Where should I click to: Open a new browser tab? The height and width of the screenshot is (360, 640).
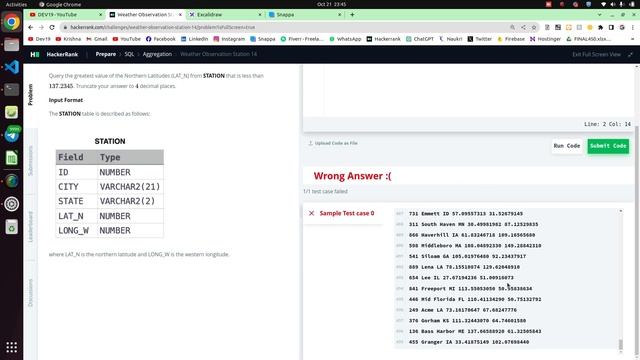pyautogui.click(x=352, y=15)
